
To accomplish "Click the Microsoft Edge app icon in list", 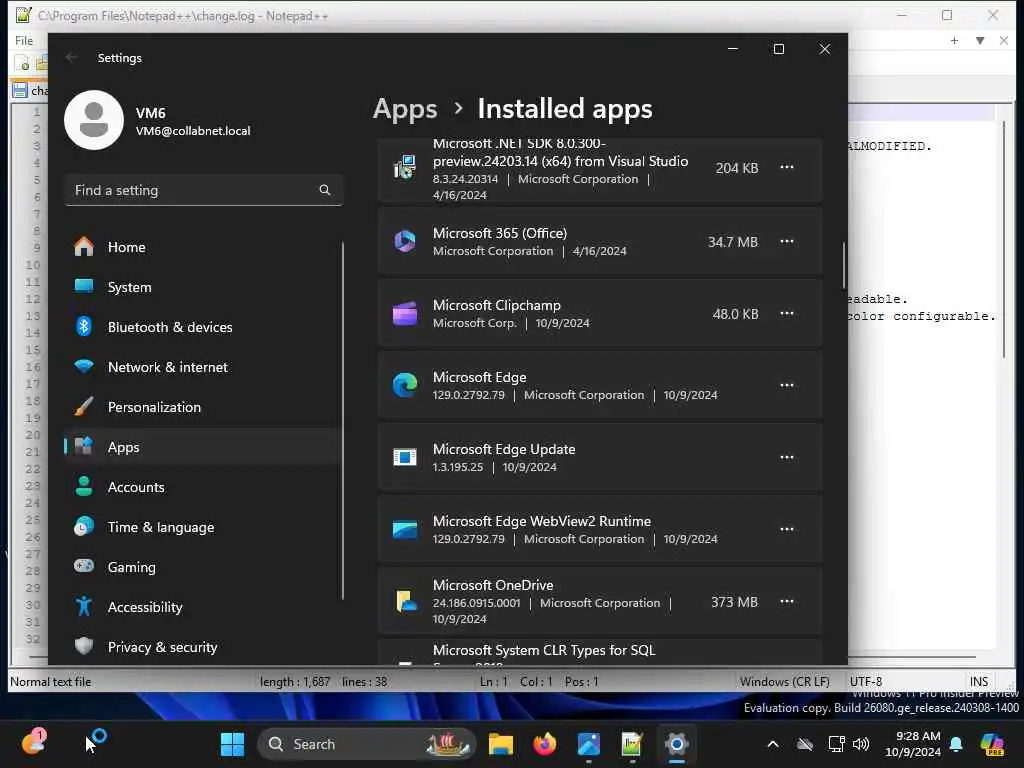I will [405, 385].
